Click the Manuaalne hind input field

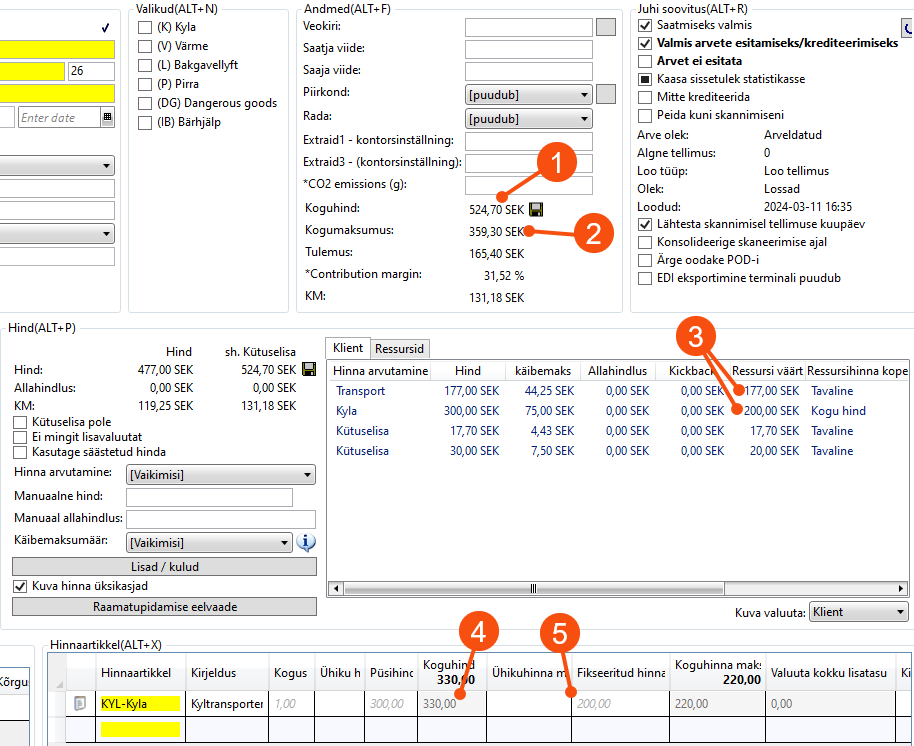tap(209, 497)
